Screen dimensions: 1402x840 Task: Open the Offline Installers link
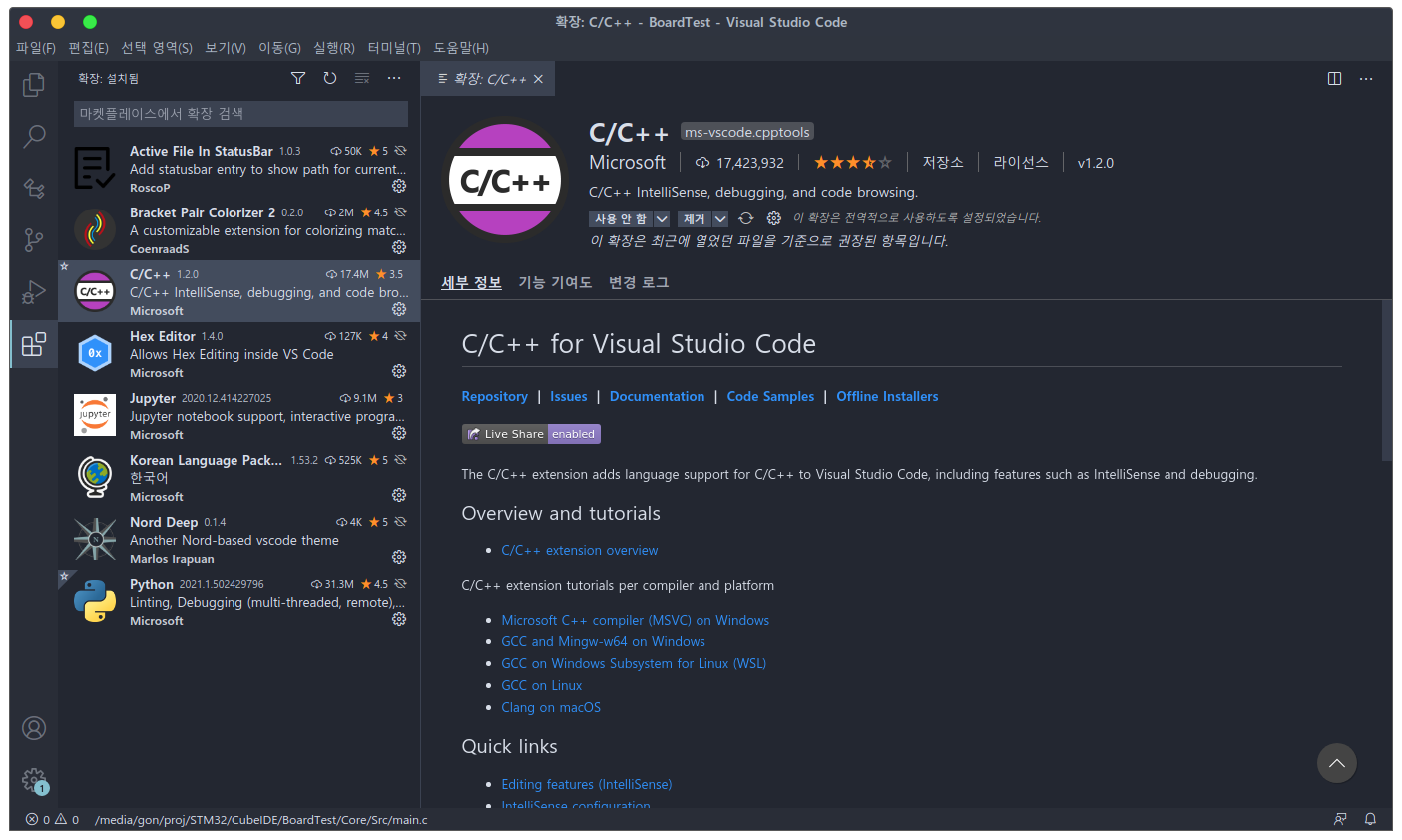tap(887, 396)
